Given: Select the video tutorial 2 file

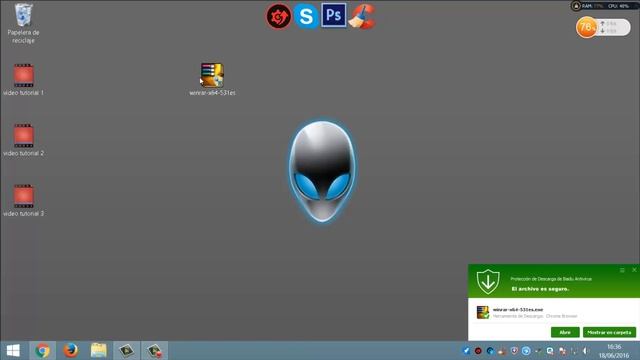Looking at the screenshot, I should pos(23,140).
